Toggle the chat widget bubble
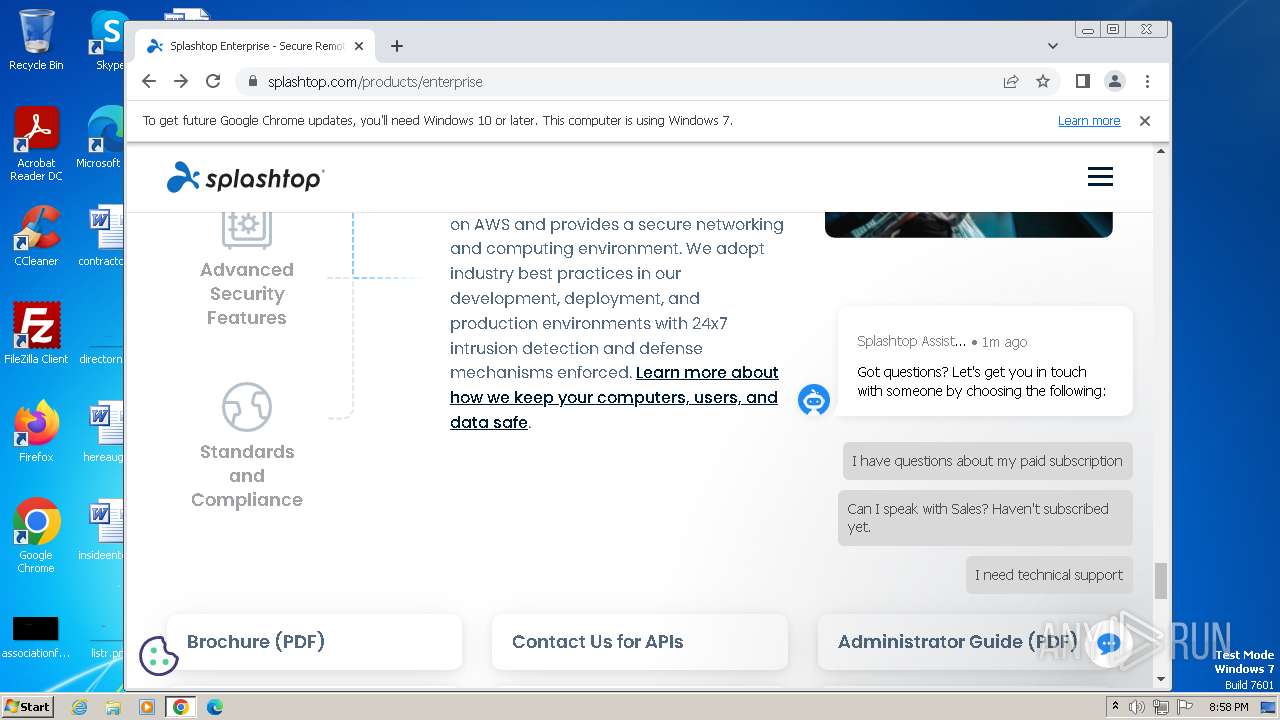Viewport: 1280px width, 720px height. [x=1107, y=644]
